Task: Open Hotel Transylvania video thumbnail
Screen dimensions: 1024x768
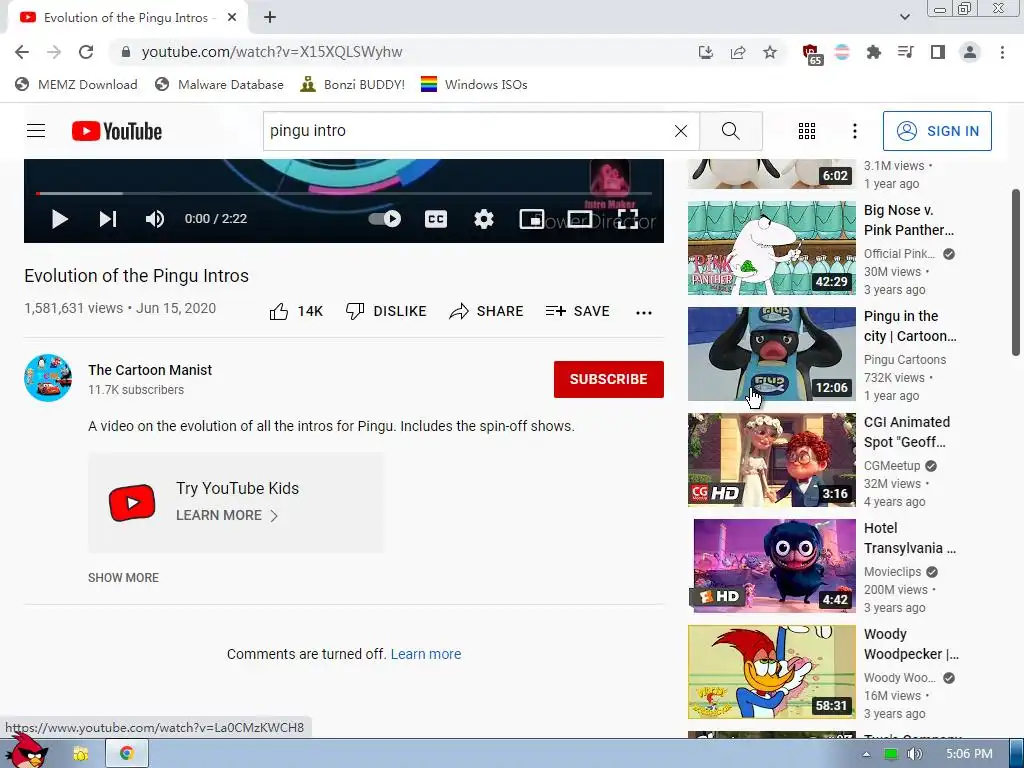Action: tap(772, 566)
